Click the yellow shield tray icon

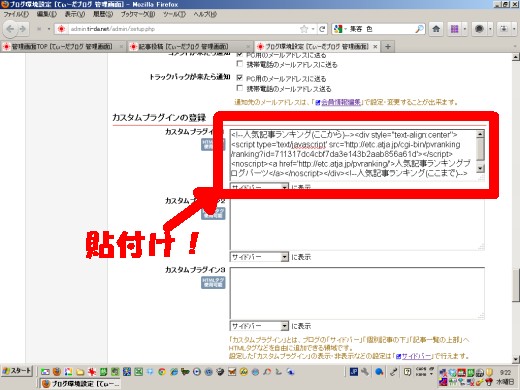coord(489,372)
